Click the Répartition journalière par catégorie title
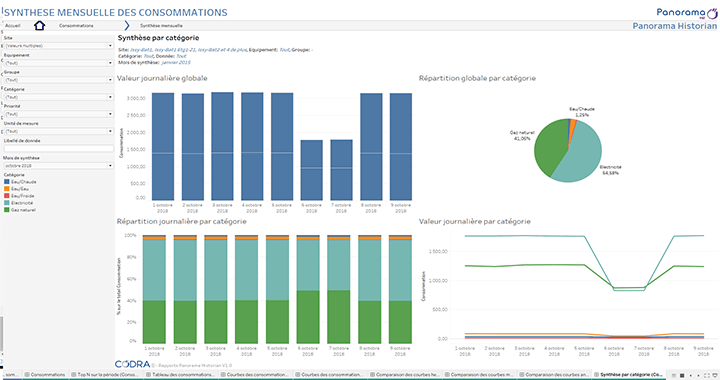 coord(181,221)
